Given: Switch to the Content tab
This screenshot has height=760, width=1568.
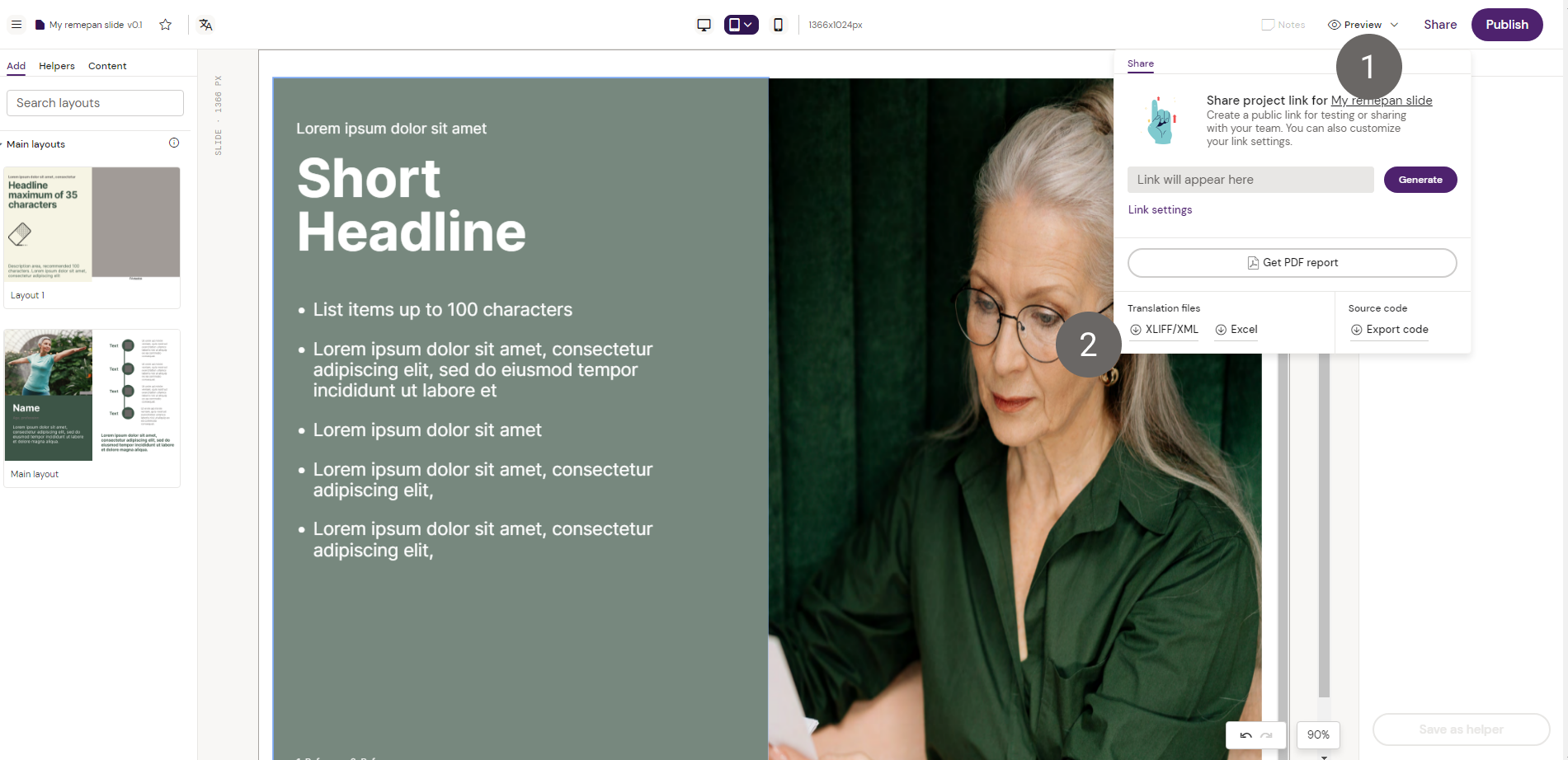Looking at the screenshot, I should pos(107,66).
